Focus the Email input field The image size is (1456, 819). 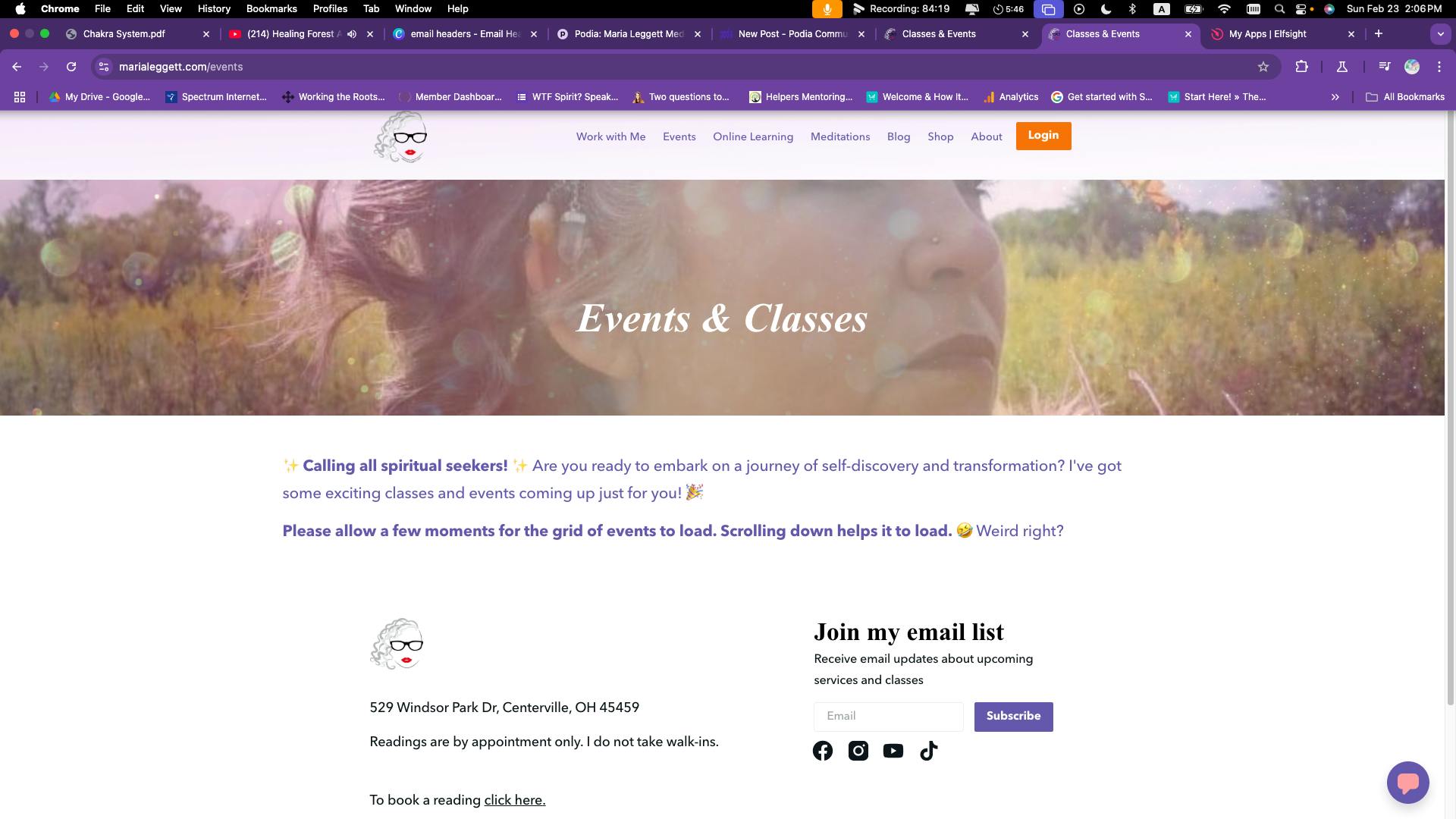(889, 717)
